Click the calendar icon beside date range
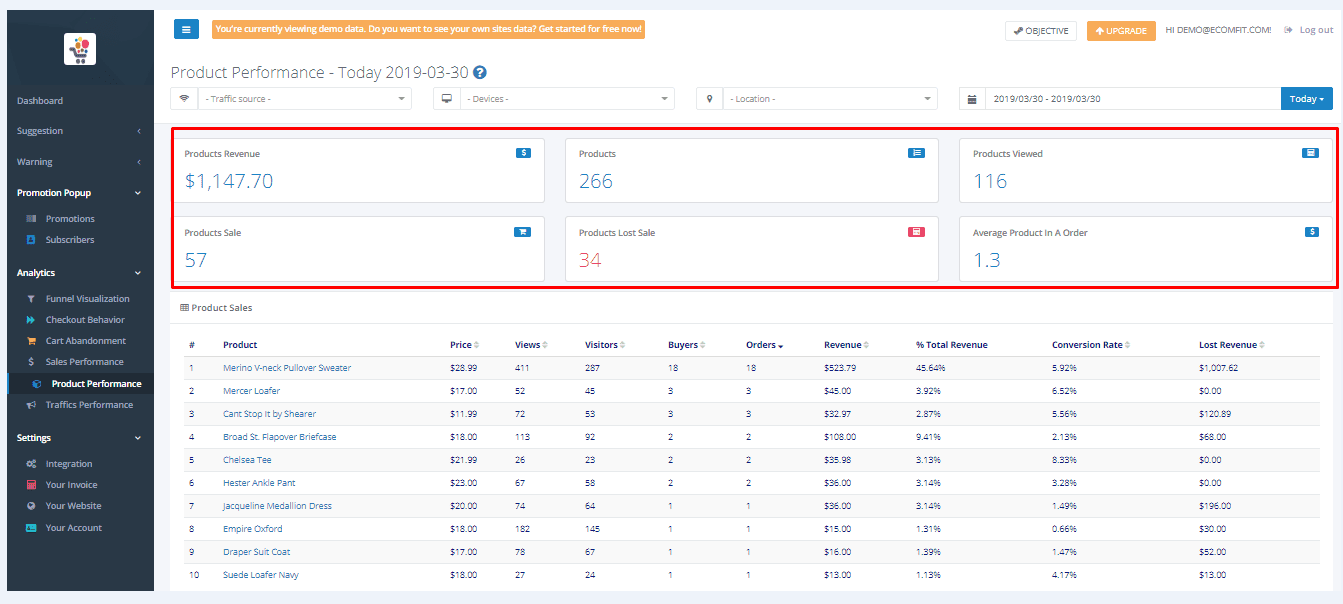The height and width of the screenshot is (604, 1343). [x=972, y=99]
